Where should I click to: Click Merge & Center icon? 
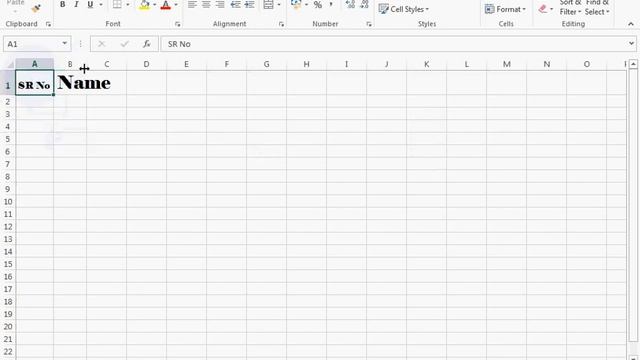click(268, 4)
